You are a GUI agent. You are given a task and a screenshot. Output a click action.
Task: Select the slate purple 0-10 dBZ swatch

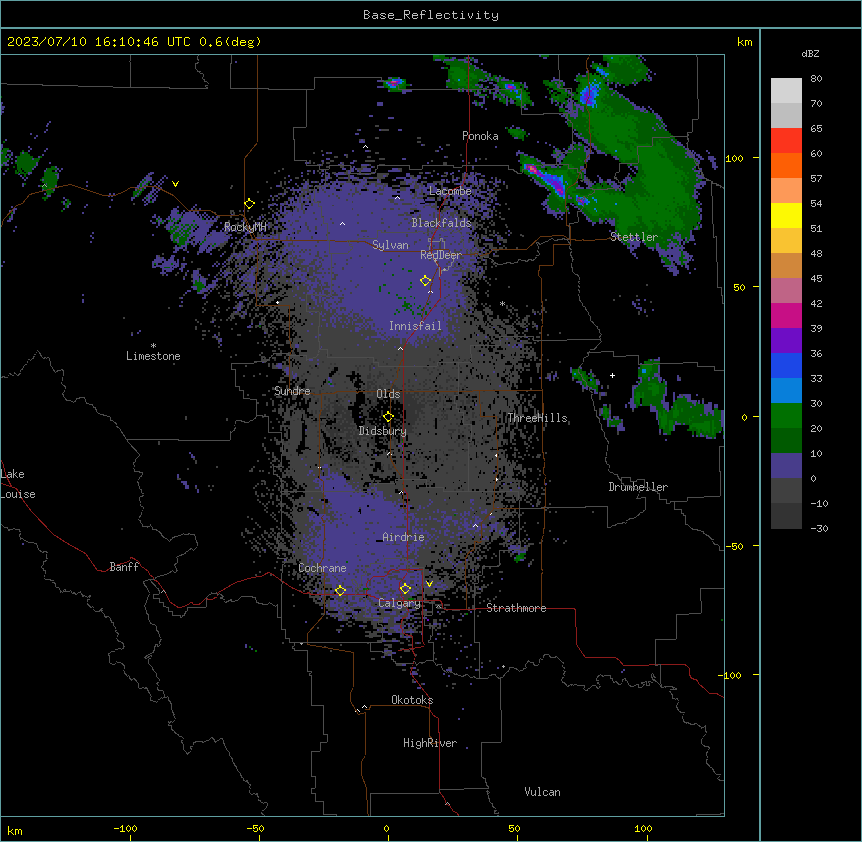pos(786,466)
